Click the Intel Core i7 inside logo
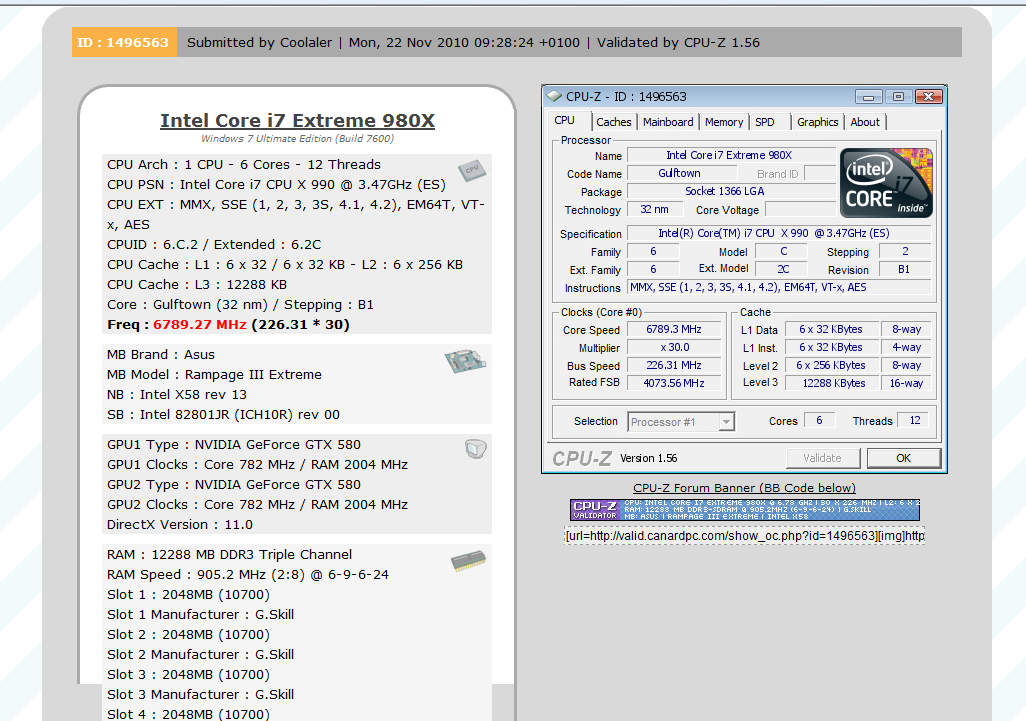The height and width of the screenshot is (721, 1026). click(886, 183)
